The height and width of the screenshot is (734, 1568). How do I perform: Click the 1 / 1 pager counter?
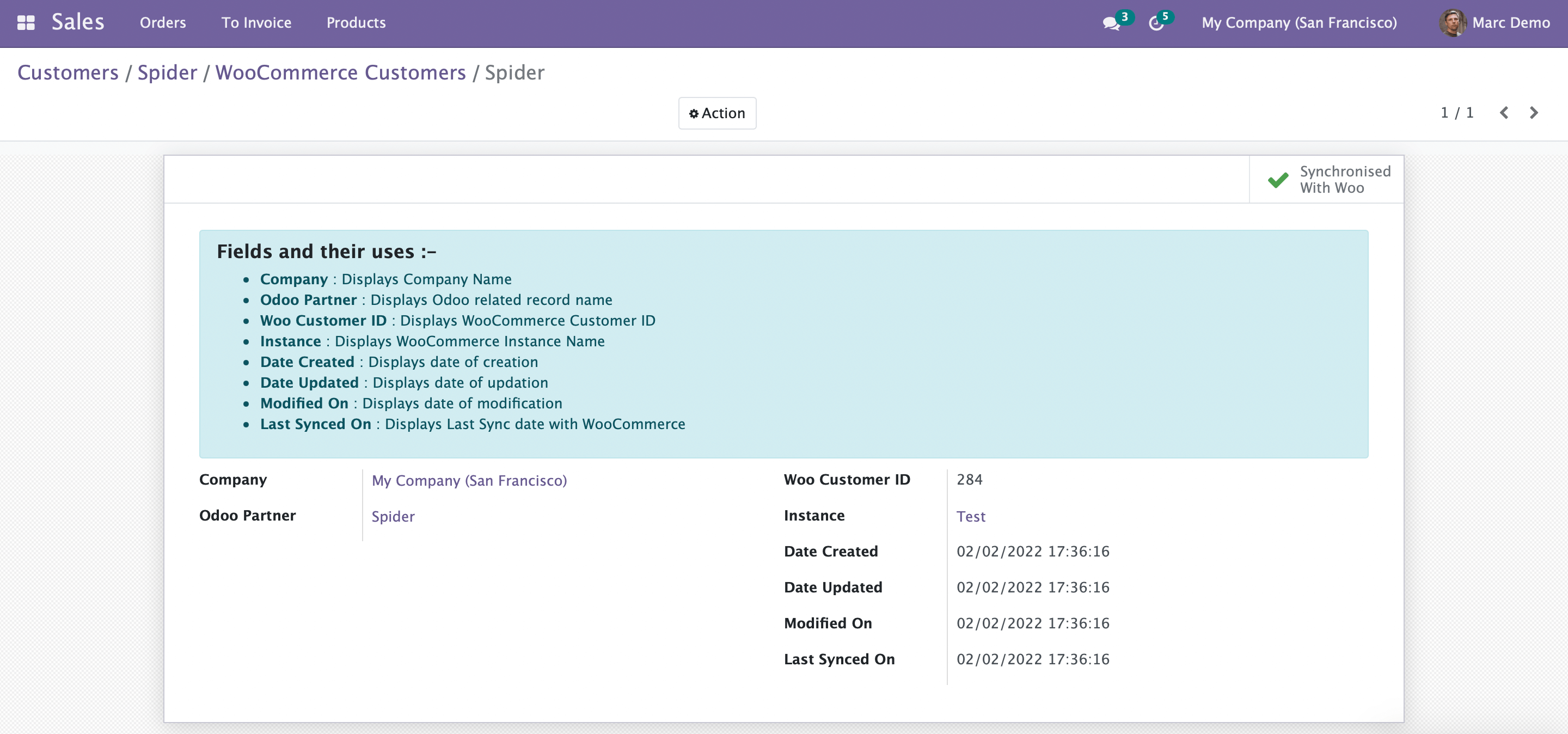1456,113
